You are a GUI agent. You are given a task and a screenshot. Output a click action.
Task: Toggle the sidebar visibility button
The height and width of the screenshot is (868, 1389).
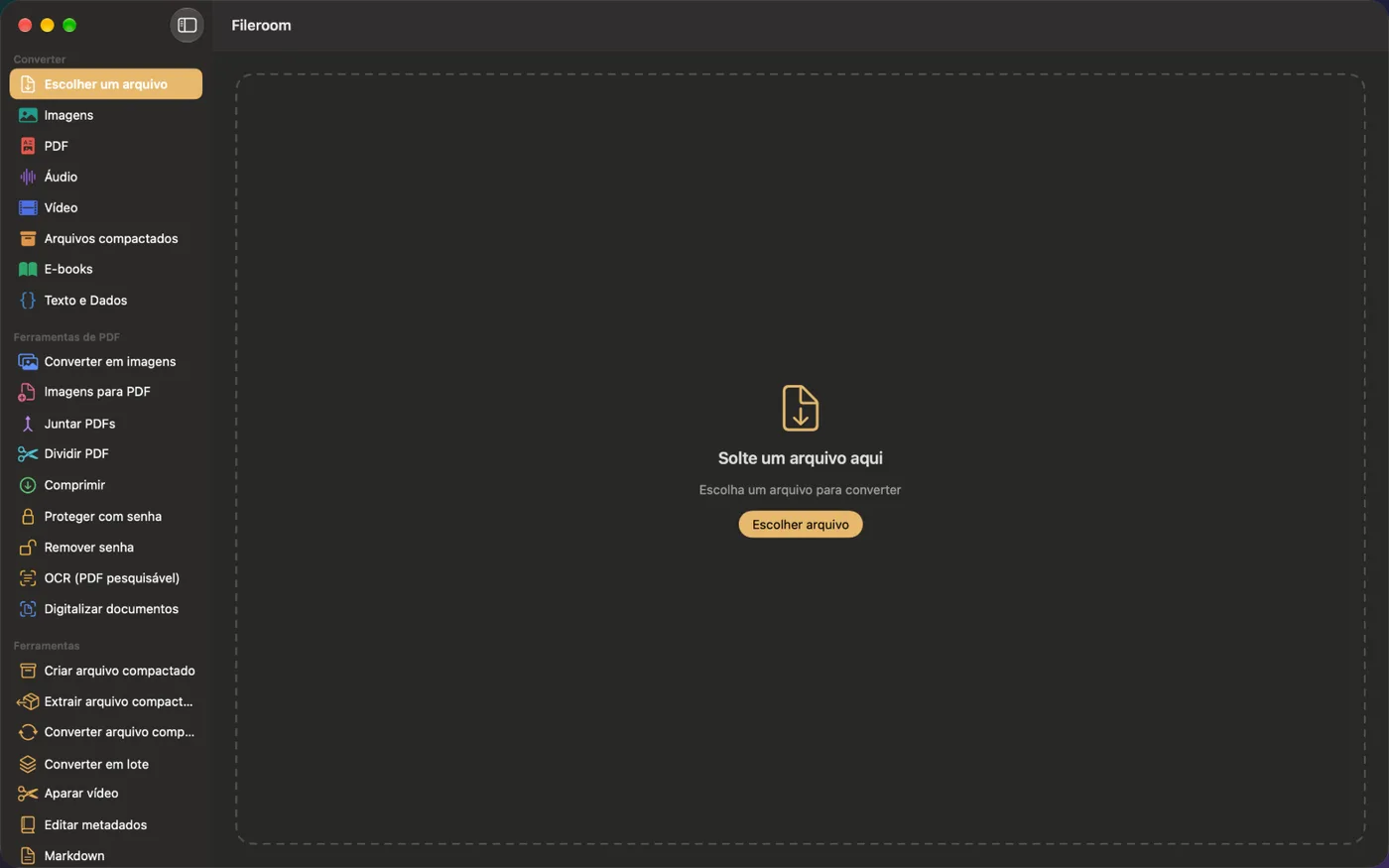point(187,25)
